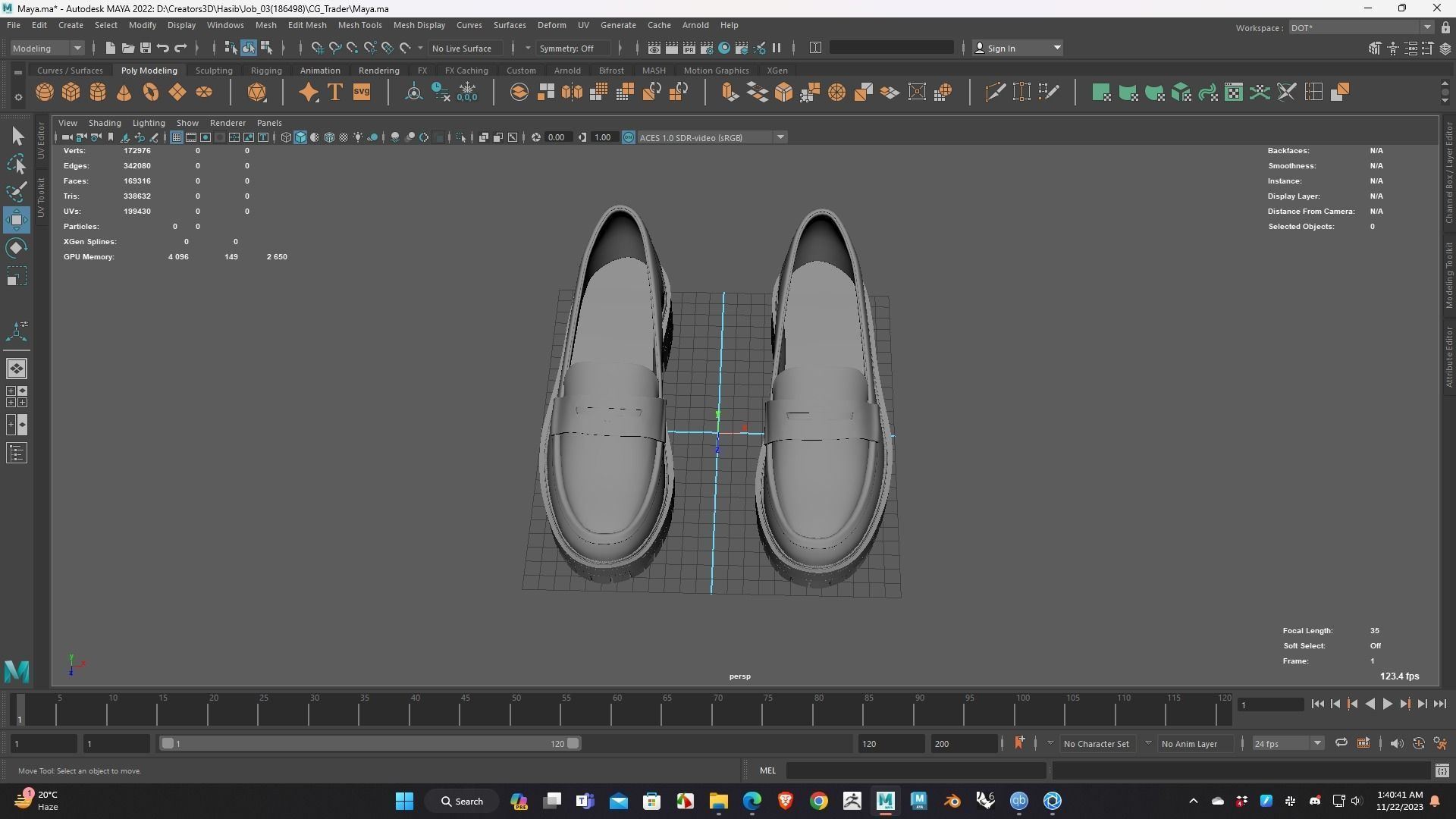
Task: Play the animation forwards
Action: [1388, 704]
